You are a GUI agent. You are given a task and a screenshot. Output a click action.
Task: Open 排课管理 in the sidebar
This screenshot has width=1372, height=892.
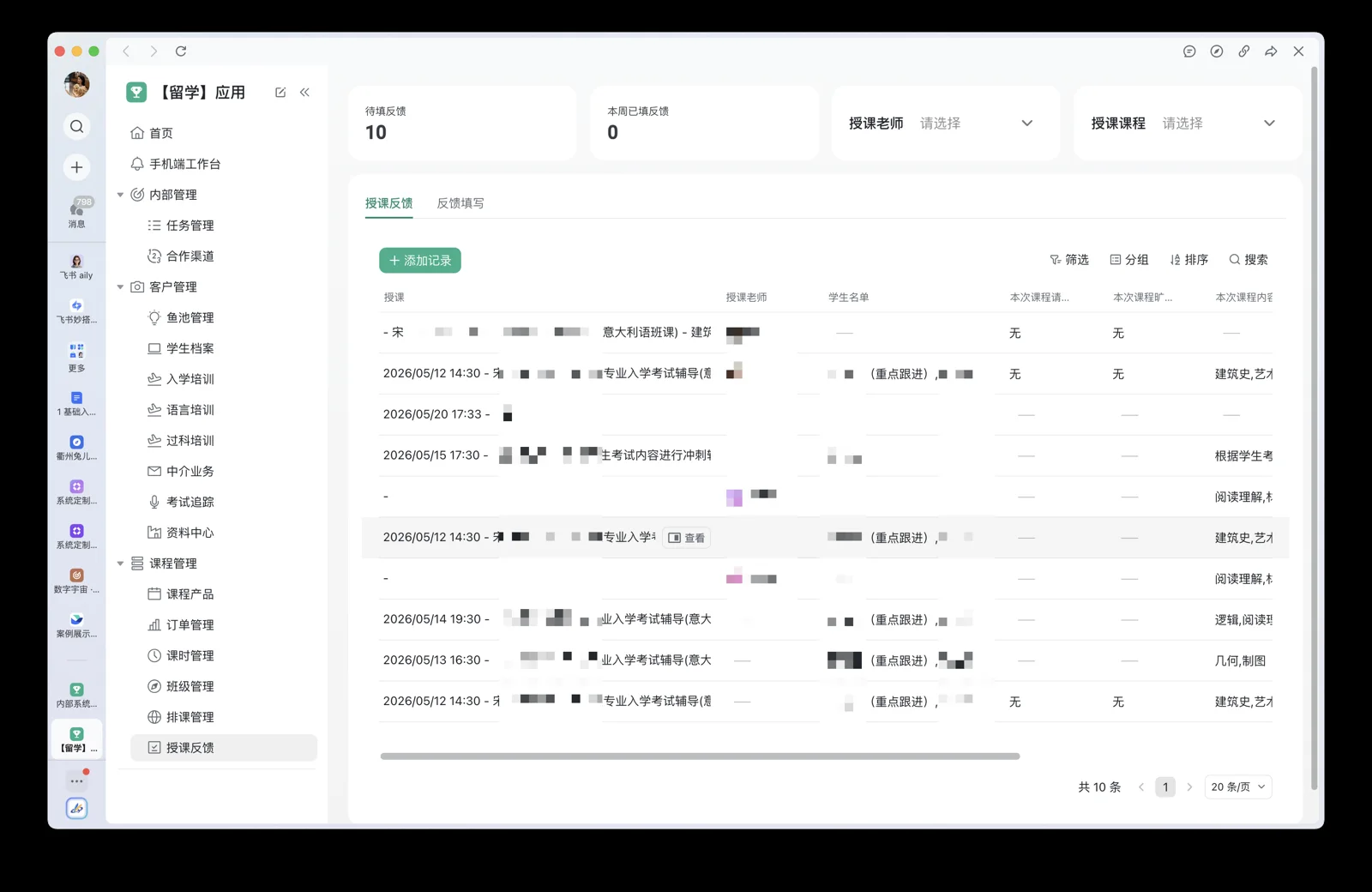tap(181, 717)
